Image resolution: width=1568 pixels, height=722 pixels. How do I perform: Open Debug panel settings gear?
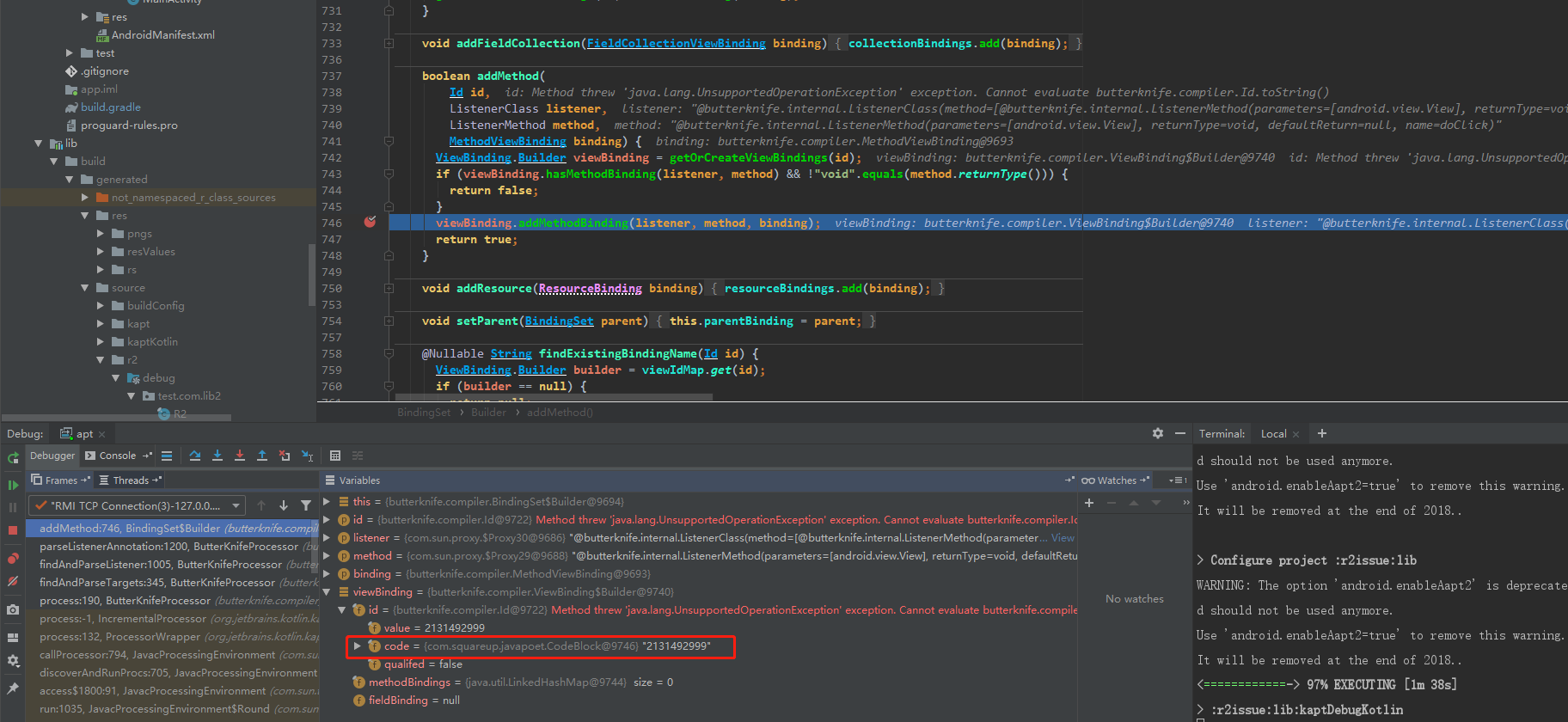point(1158,433)
